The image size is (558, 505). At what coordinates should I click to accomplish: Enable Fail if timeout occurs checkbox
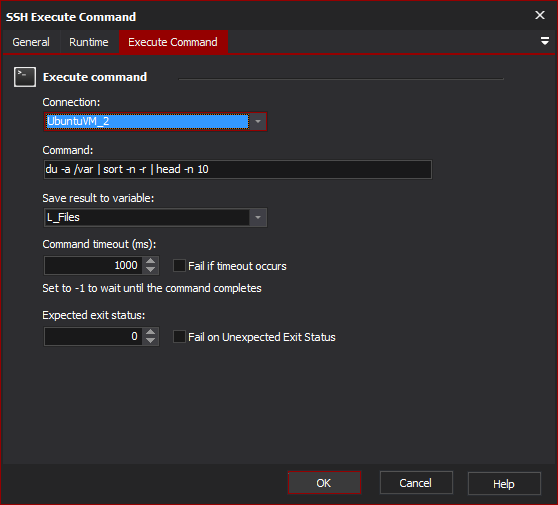tap(179, 266)
